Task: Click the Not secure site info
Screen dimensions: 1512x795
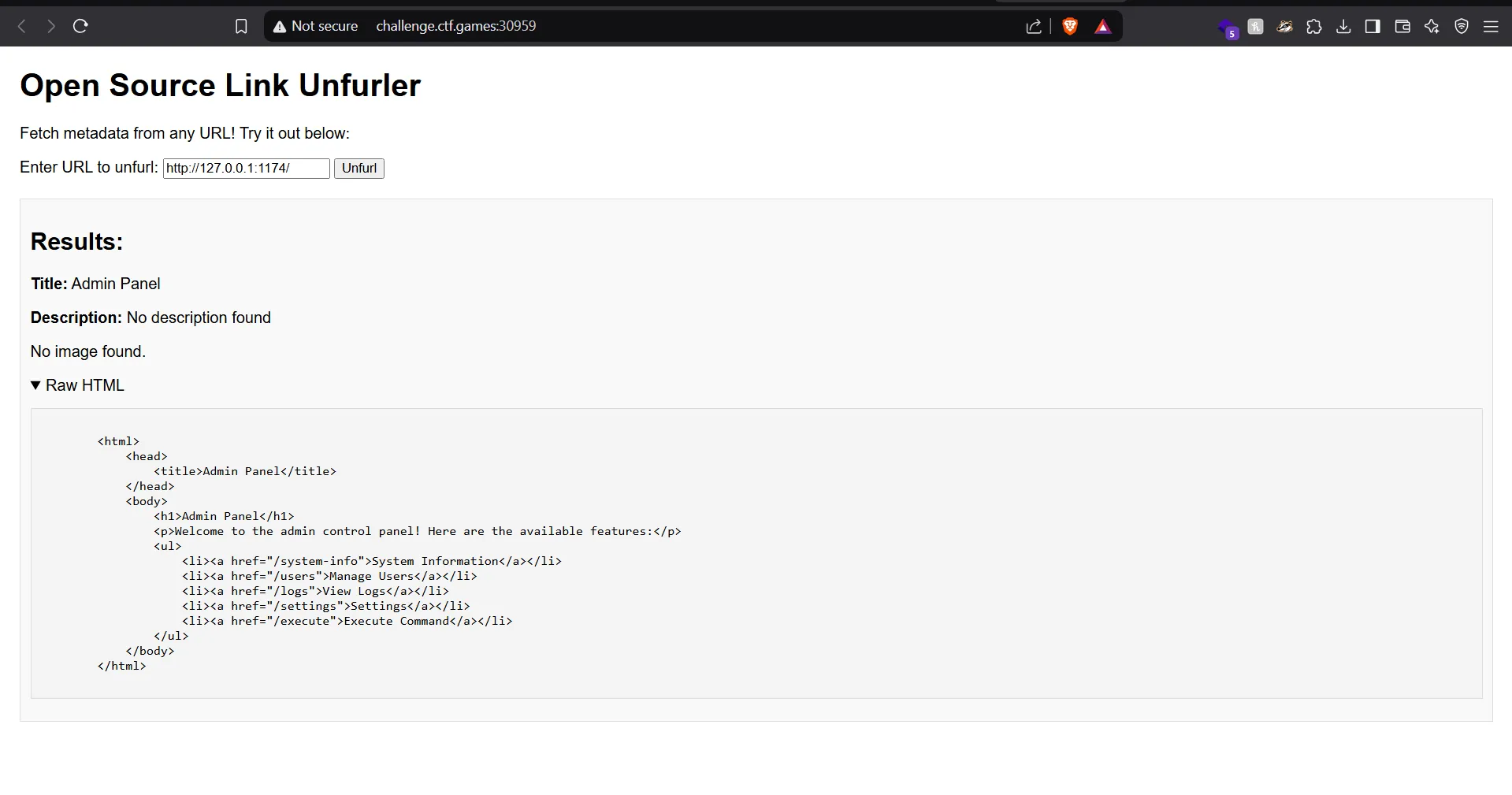Action: coord(315,26)
